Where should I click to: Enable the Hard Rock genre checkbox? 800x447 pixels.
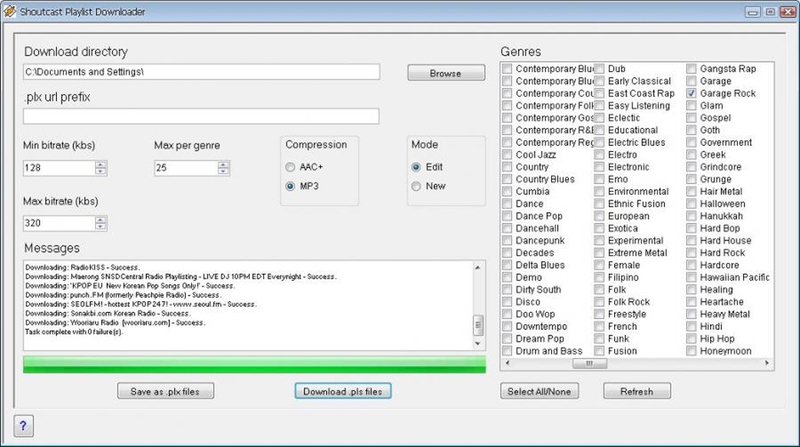tap(691, 253)
